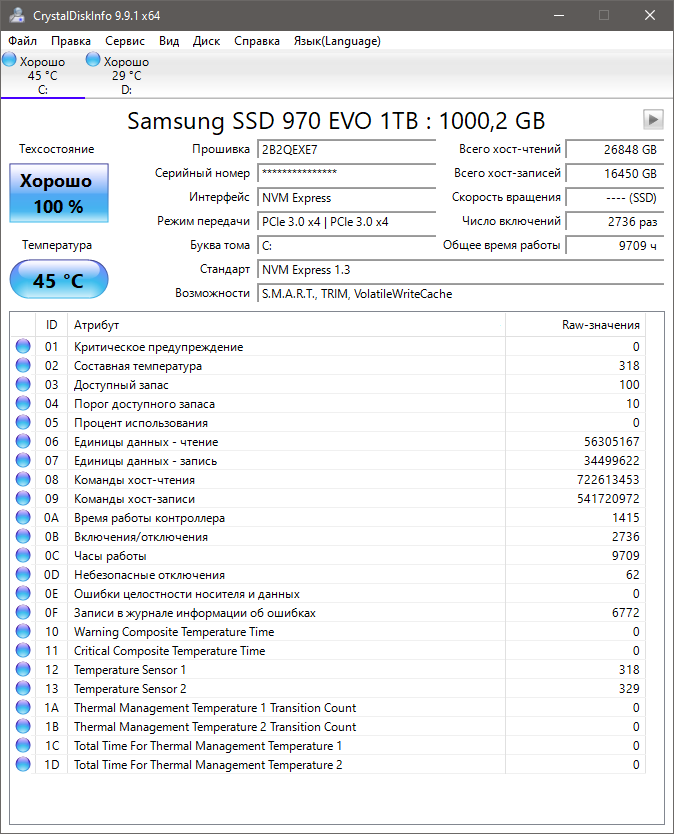This screenshot has width=674, height=834.
Task: Click the Атрибут column header
Action: [286, 325]
